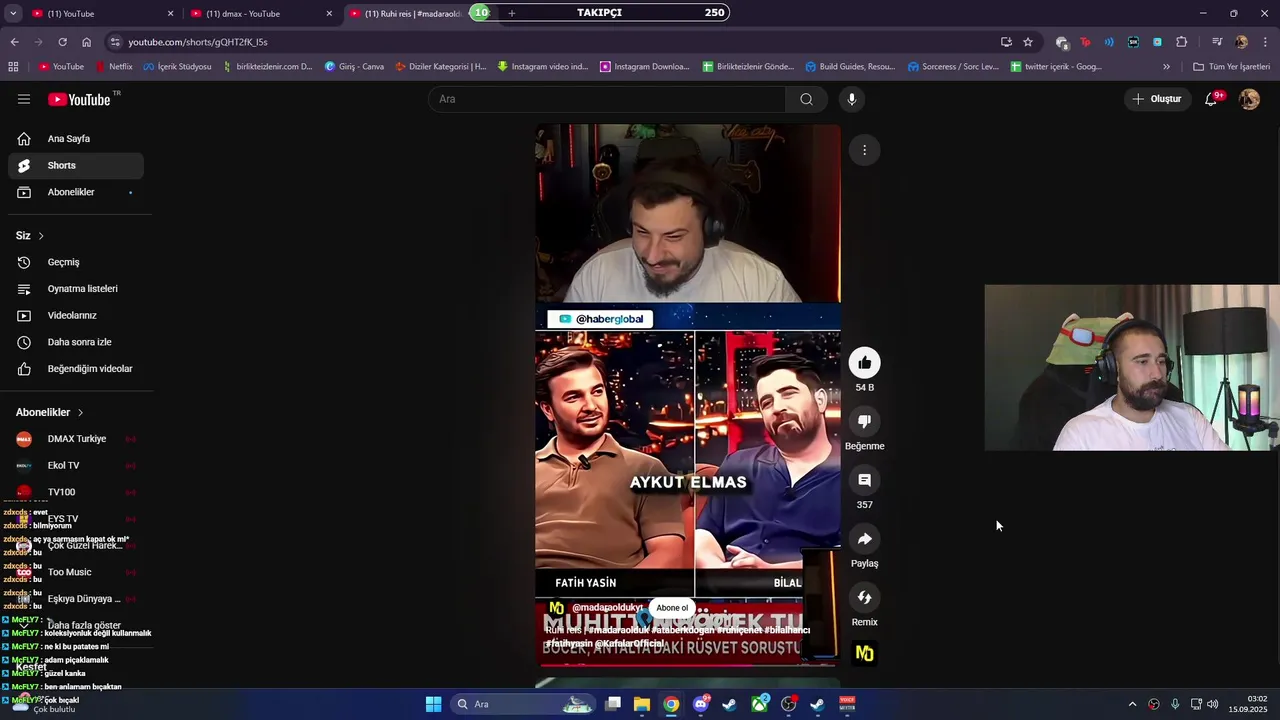The height and width of the screenshot is (720, 1280).
Task: Open Oynatma listeleri
Action: click(x=76, y=289)
